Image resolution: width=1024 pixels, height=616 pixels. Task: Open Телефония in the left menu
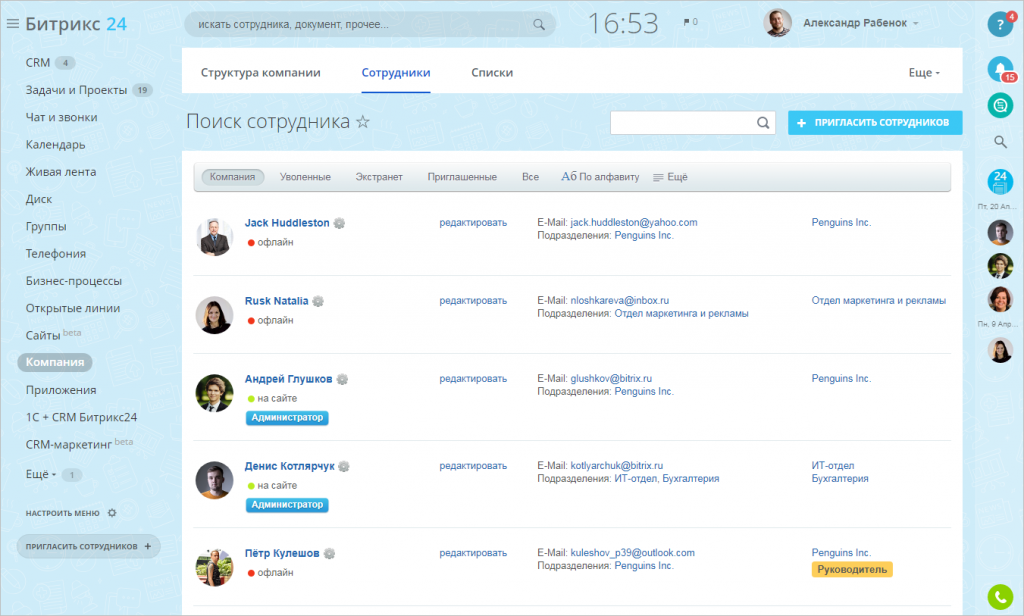[56, 253]
